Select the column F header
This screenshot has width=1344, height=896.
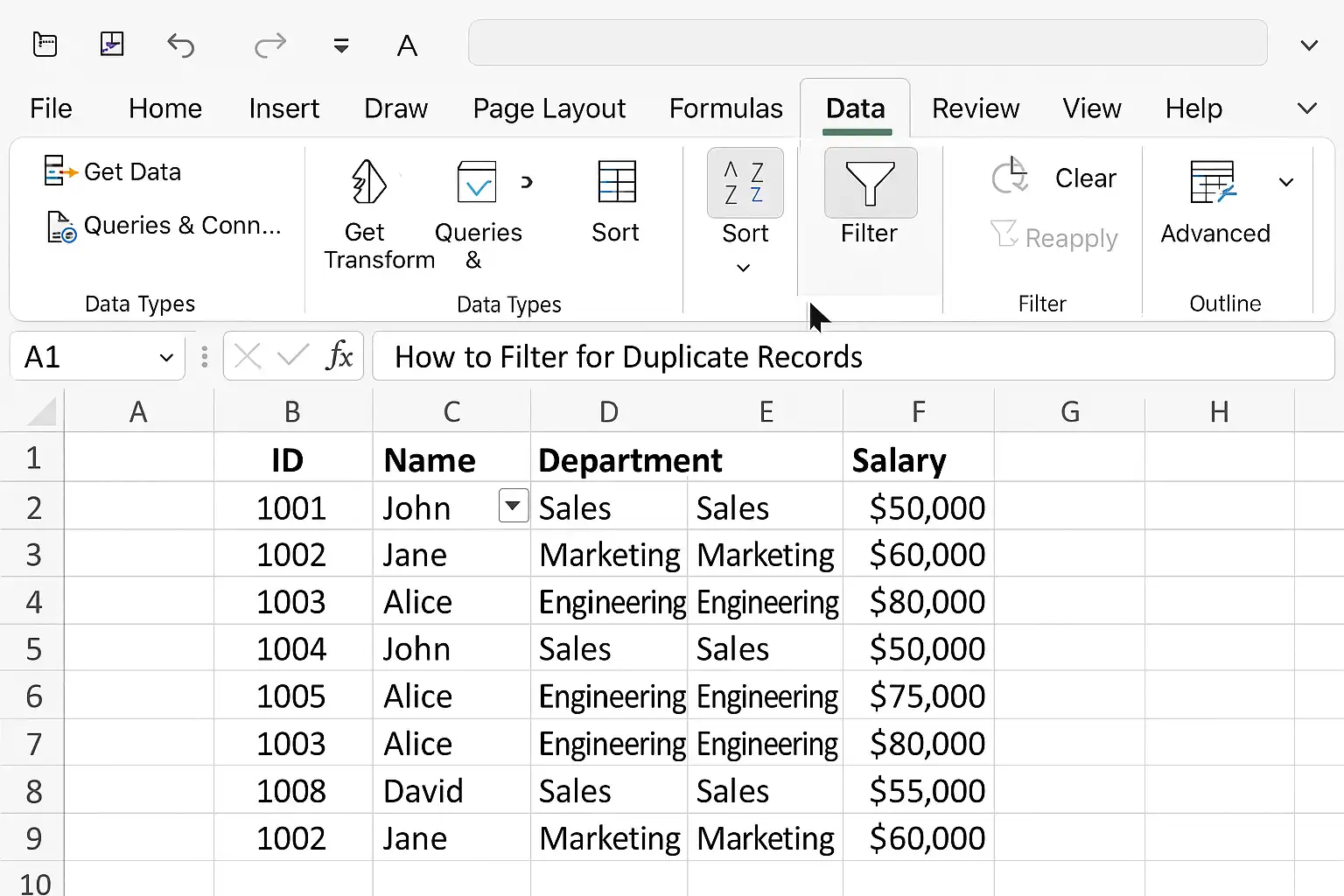(918, 411)
